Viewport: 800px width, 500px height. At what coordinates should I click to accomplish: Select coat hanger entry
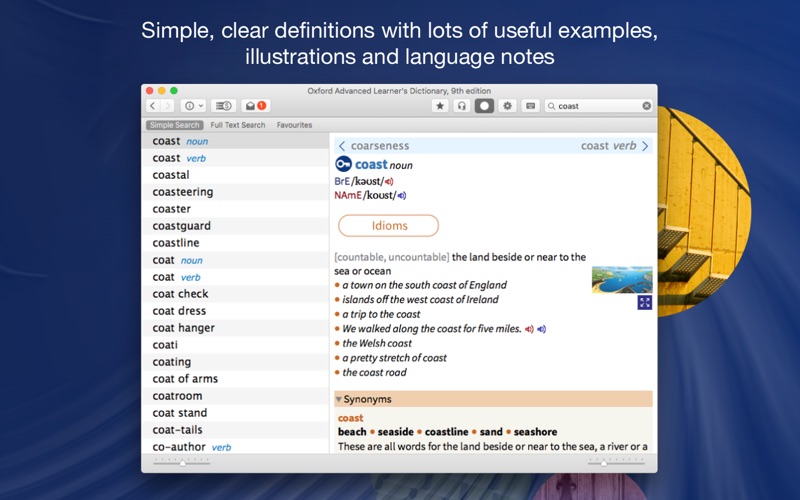[x=235, y=328]
